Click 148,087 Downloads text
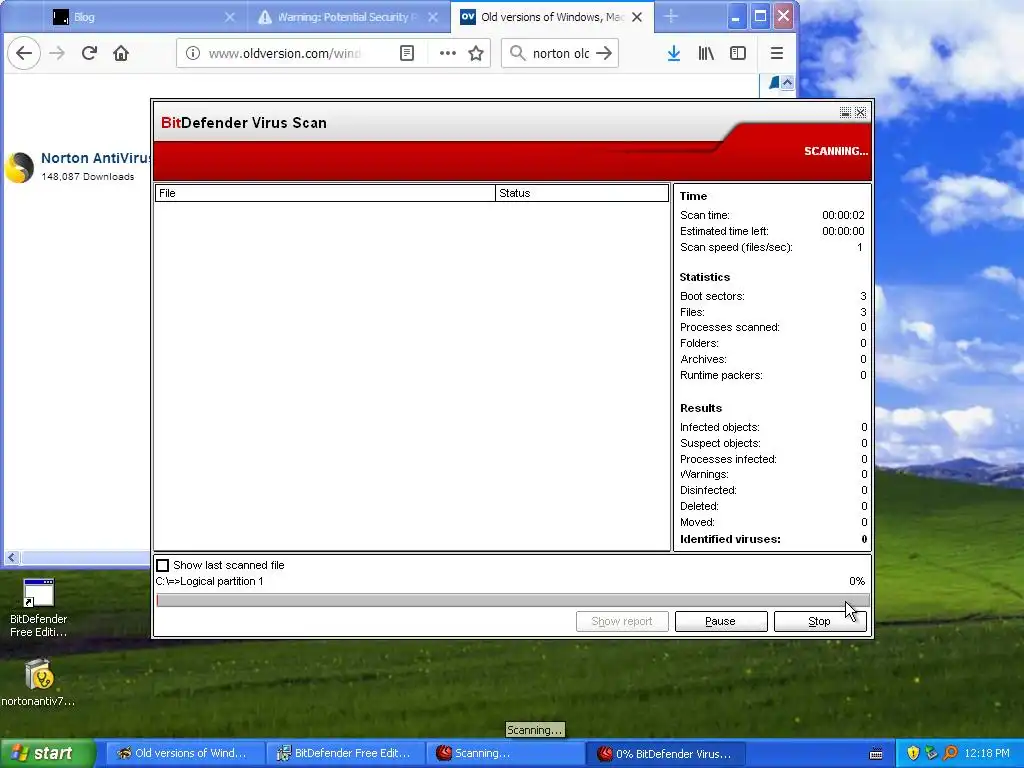 [88, 177]
